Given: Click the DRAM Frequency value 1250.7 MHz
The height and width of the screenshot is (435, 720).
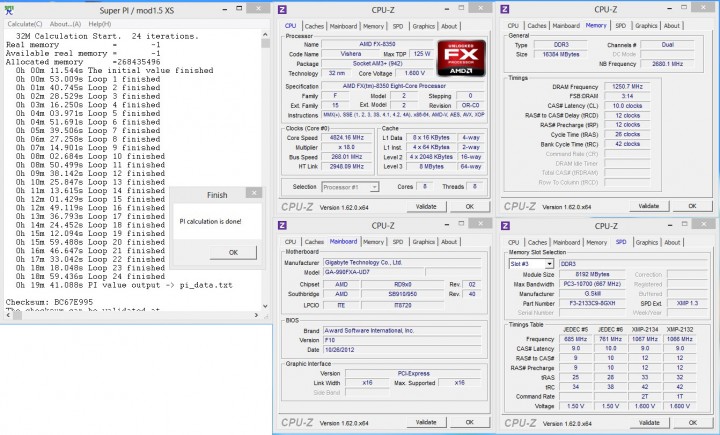Looking at the screenshot, I should (x=627, y=86).
